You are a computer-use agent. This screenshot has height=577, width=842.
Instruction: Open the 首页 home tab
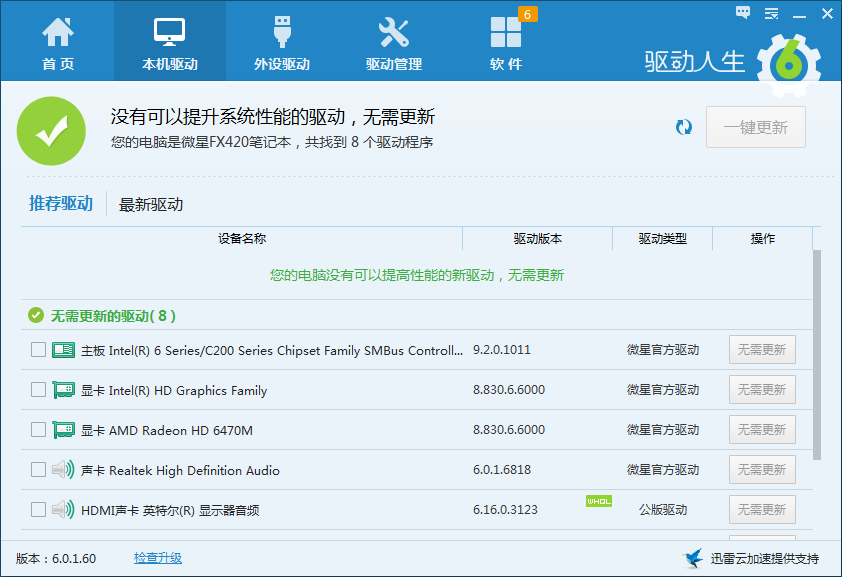click(x=57, y=42)
